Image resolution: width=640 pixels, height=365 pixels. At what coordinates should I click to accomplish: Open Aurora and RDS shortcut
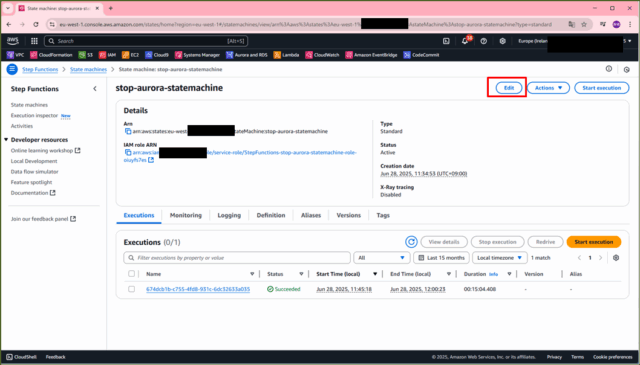click(x=247, y=55)
